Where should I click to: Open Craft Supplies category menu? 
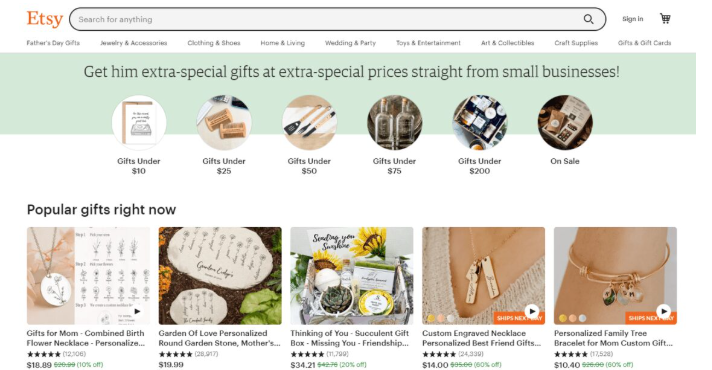pos(576,43)
